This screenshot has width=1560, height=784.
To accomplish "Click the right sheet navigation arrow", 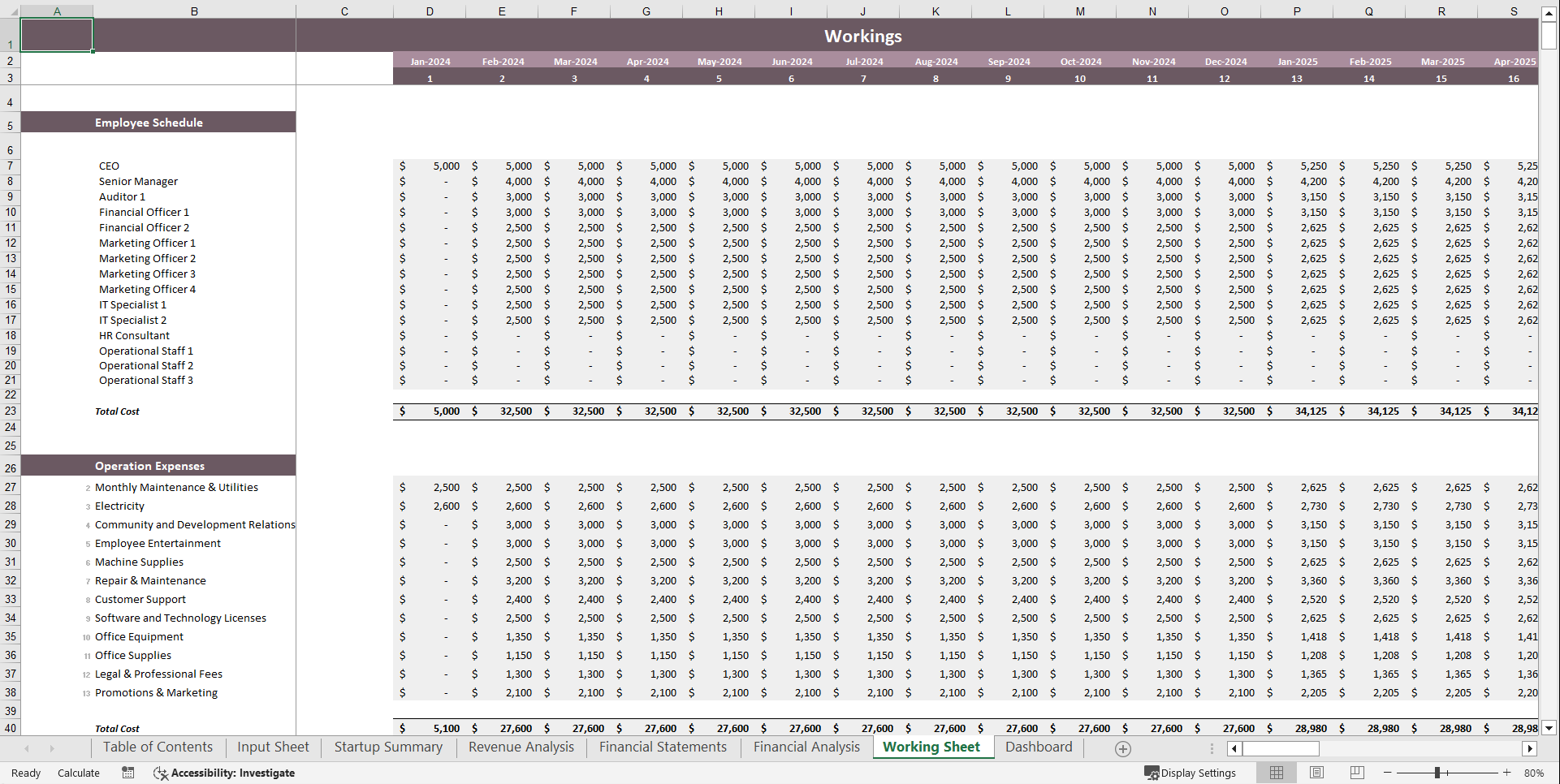I will click(x=51, y=747).
